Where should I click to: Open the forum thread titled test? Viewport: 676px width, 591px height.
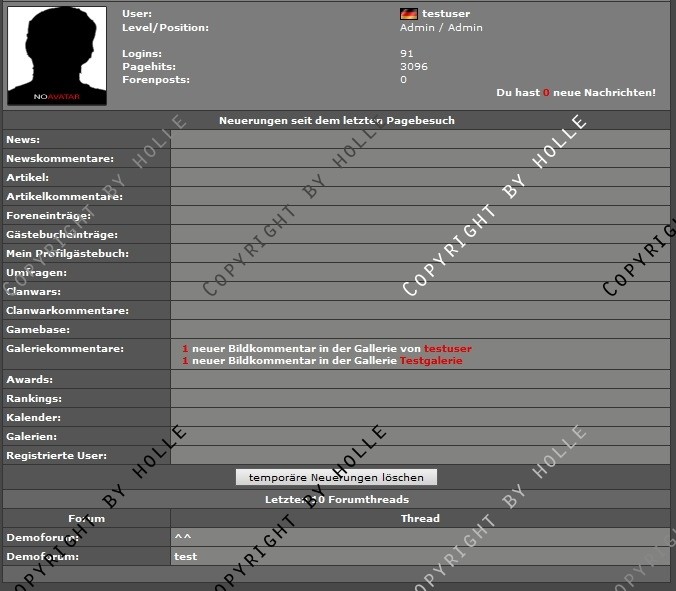(x=185, y=556)
